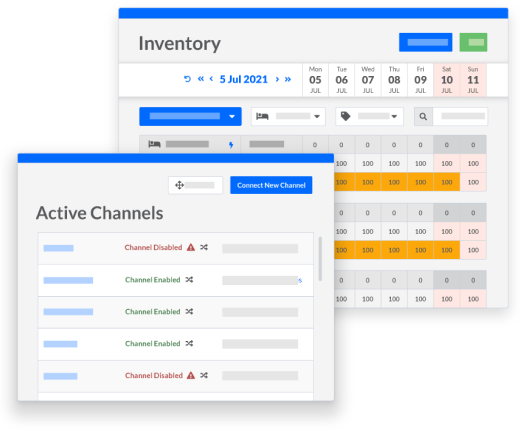Click the reset date undo arrow icon
This screenshot has height=431, width=520.
pos(187,79)
